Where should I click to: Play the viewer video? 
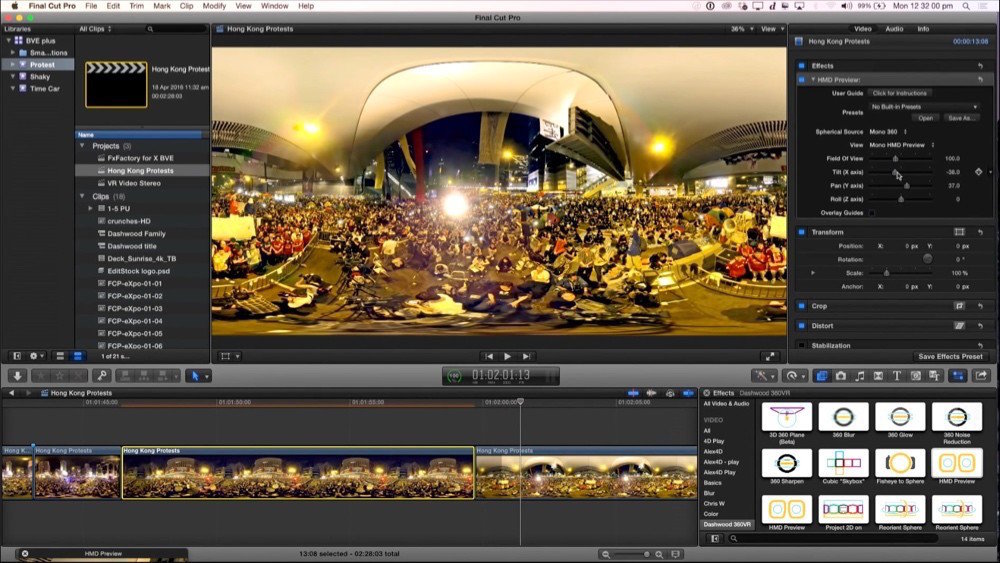[508, 356]
